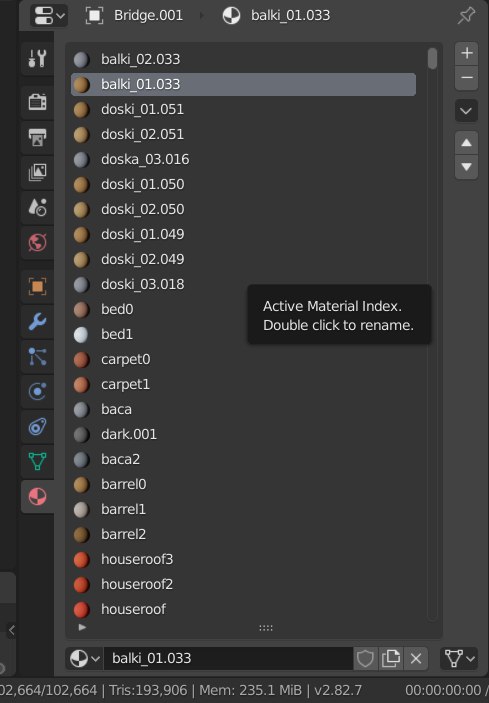This screenshot has width=489, height=703.
Task: Open the Modifiers wrench tab
Action: [x=37, y=321]
